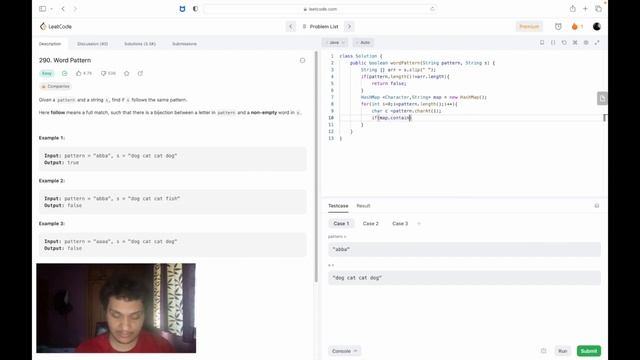Viewport: 640px width, 360px height.
Task: Click the Safari address bar
Action: pos(320,9)
